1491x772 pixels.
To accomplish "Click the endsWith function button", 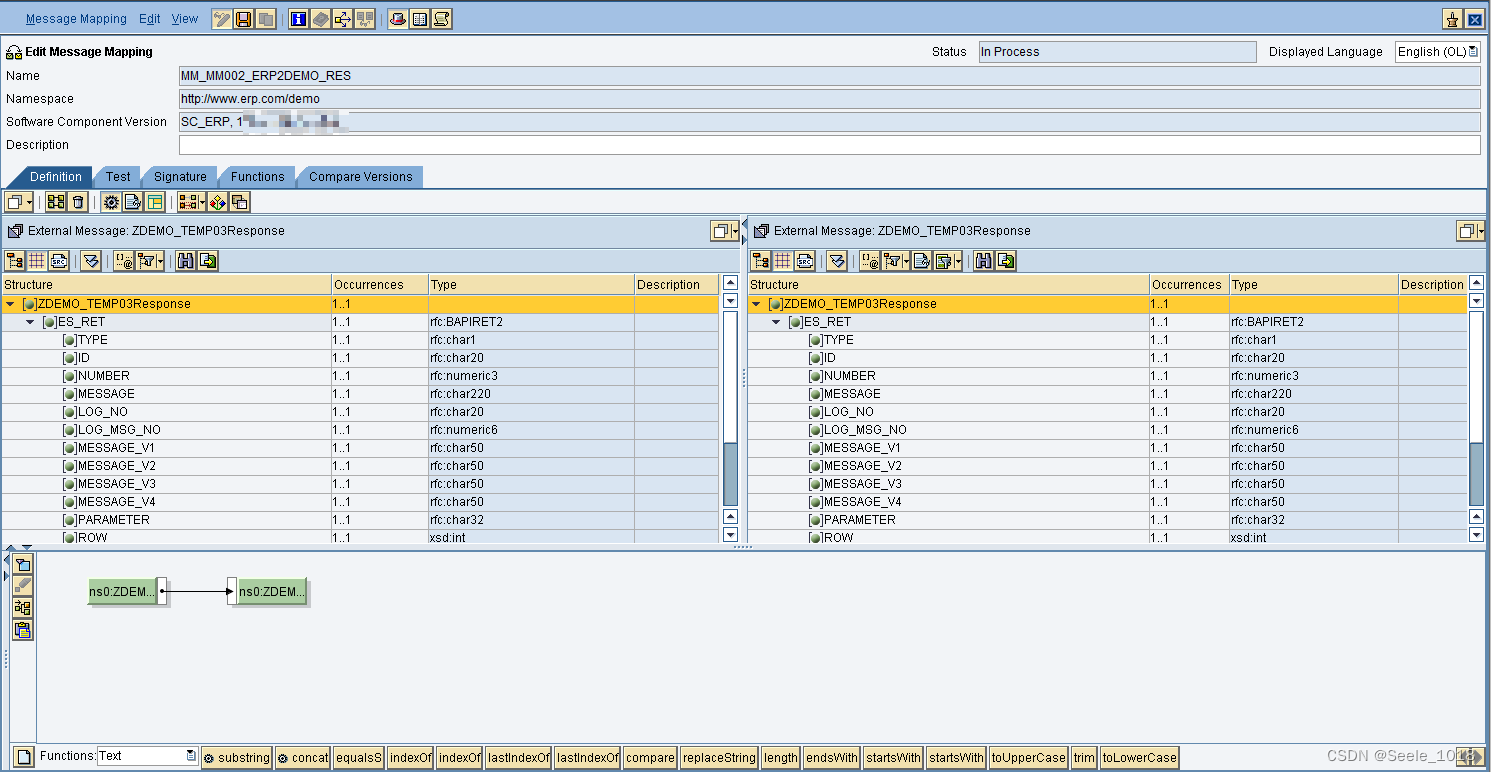I will coord(832,757).
